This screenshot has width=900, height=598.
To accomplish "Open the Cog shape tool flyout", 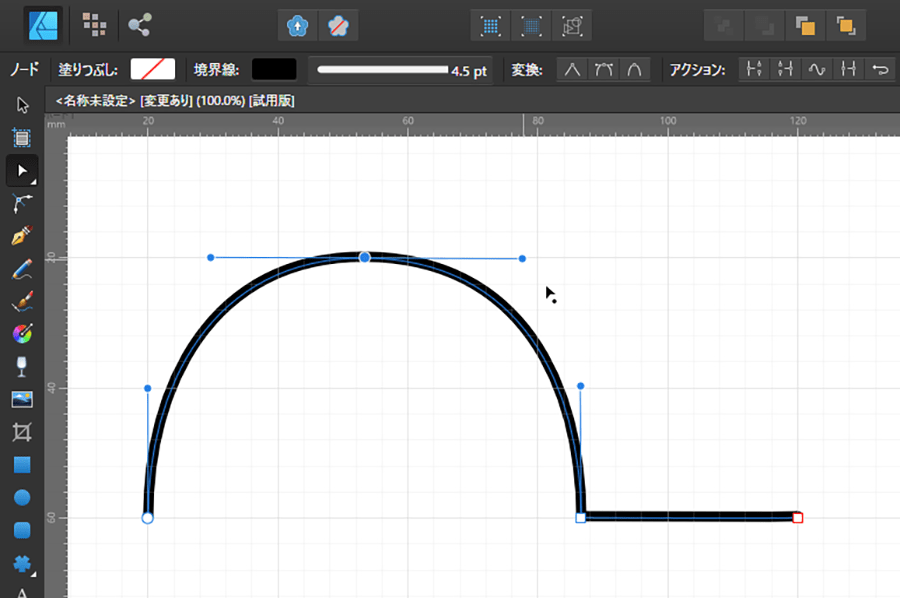I will 22,563.
